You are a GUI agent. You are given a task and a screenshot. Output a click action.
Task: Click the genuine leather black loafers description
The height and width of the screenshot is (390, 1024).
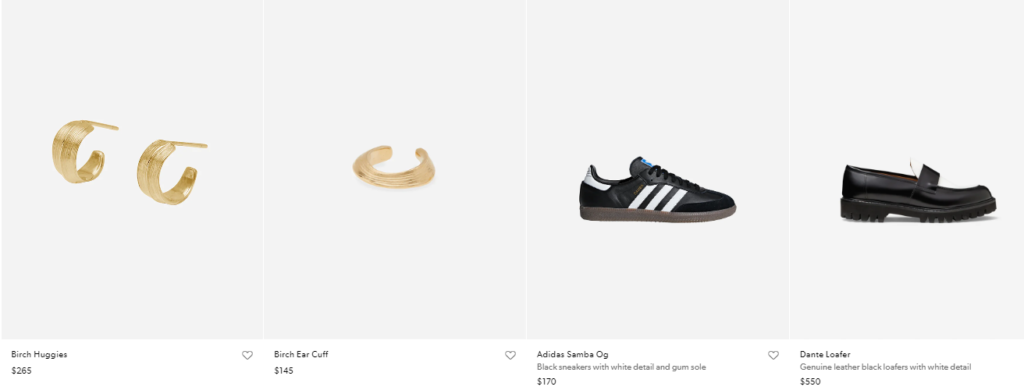(885, 367)
